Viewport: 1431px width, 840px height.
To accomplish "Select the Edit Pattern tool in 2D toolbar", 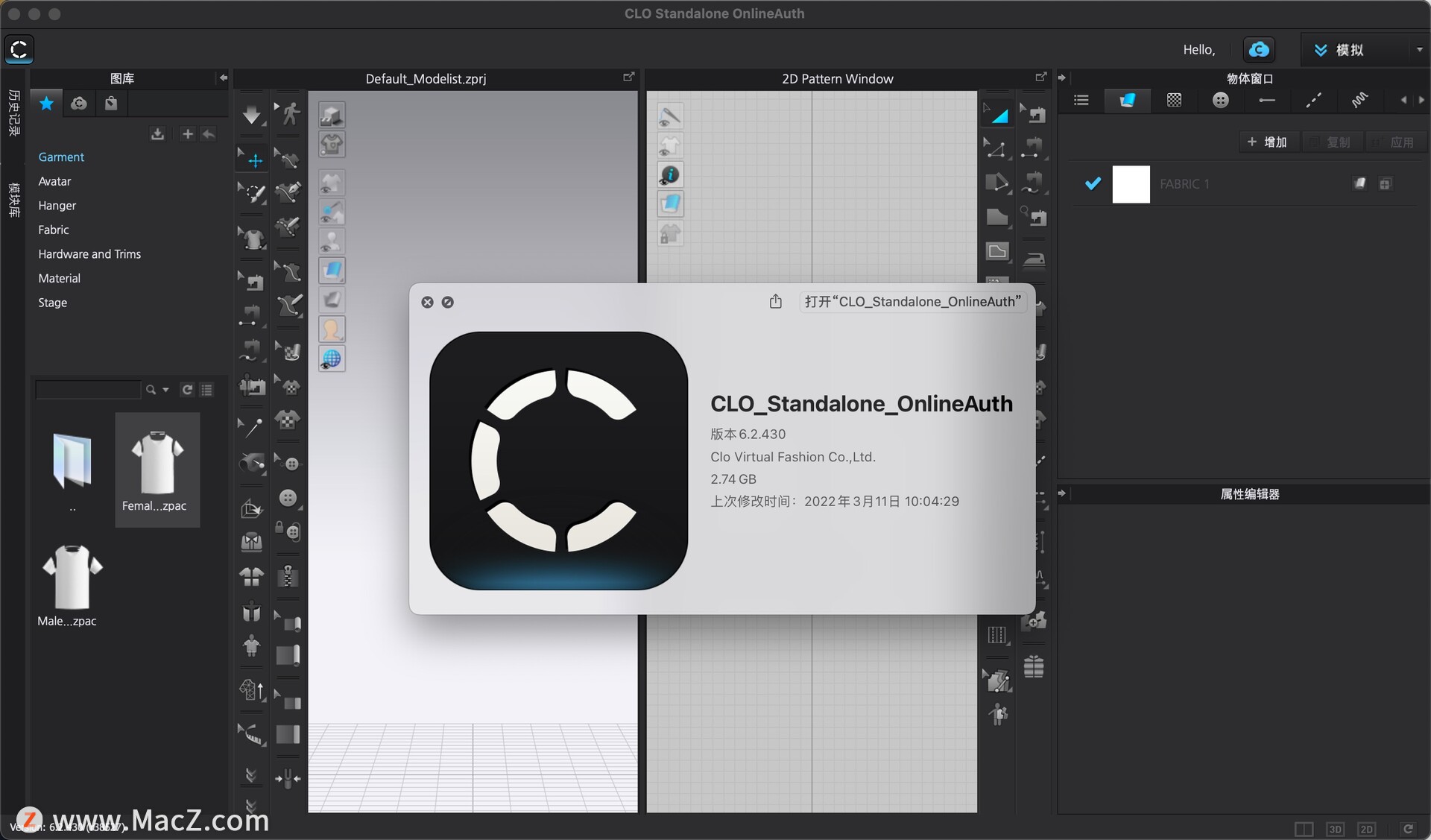I will tap(997, 113).
